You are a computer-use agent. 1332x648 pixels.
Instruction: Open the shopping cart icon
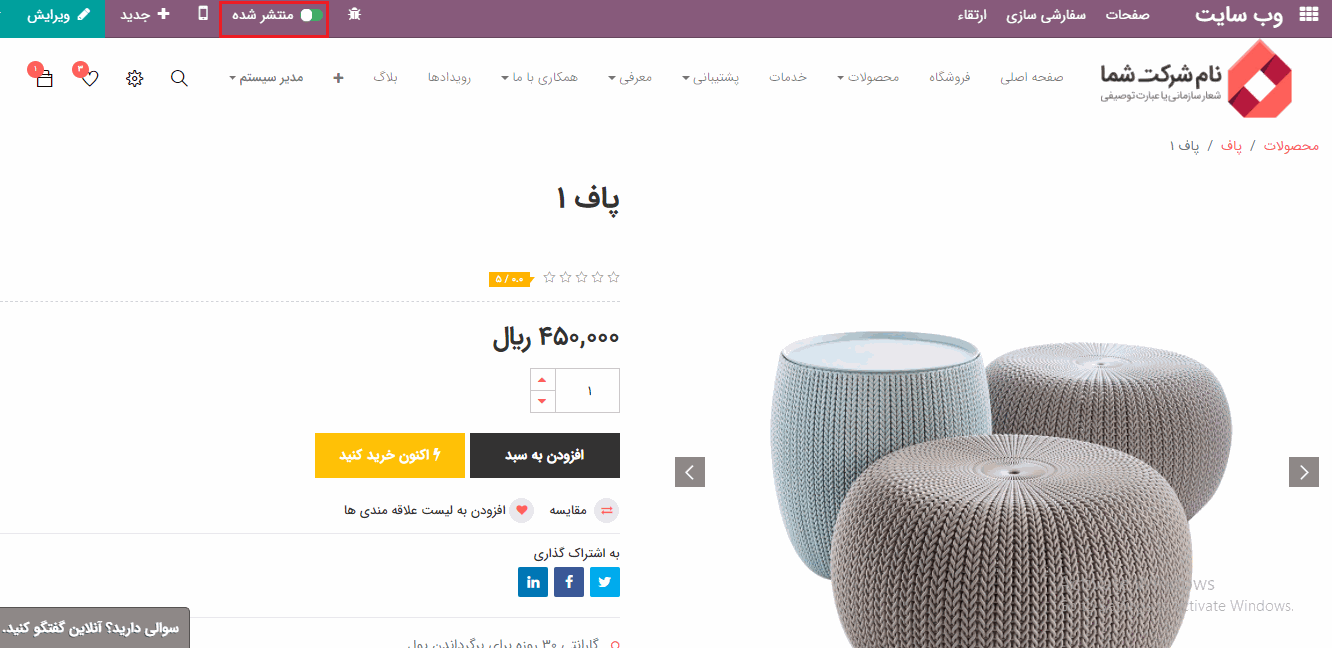point(44,78)
